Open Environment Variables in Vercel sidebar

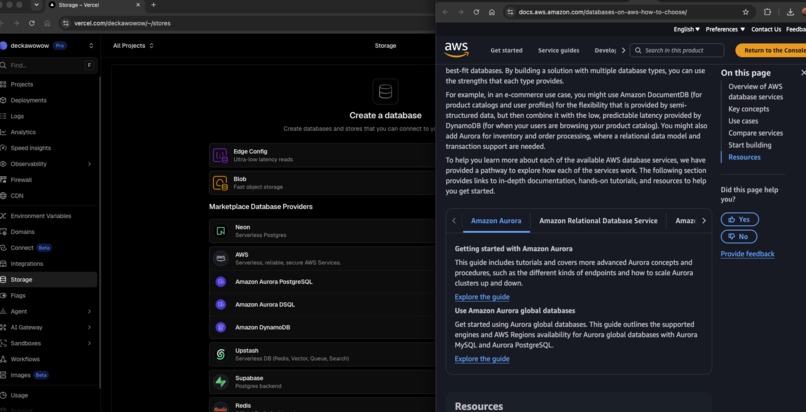point(41,216)
